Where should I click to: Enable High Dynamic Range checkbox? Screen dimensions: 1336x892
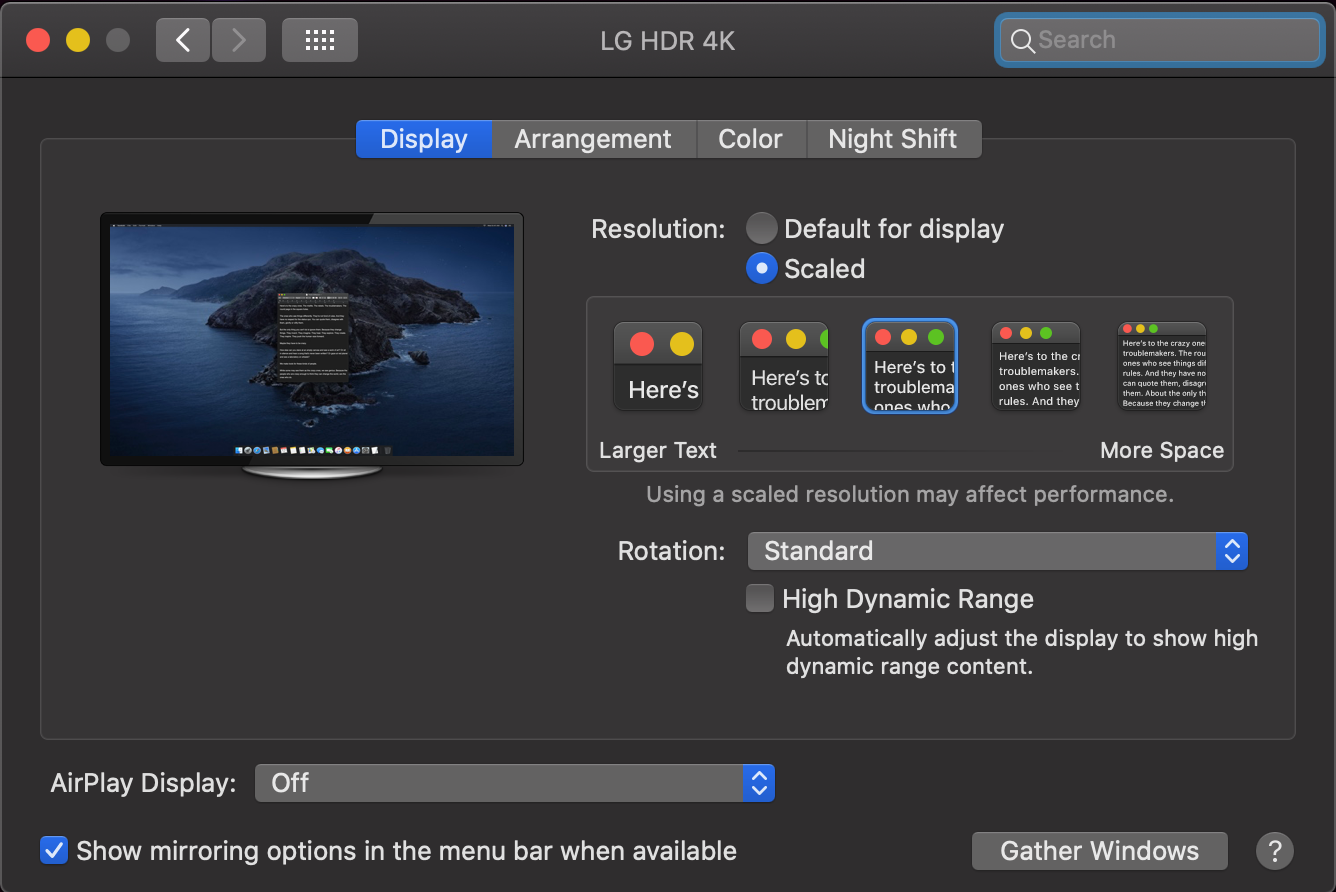760,599
